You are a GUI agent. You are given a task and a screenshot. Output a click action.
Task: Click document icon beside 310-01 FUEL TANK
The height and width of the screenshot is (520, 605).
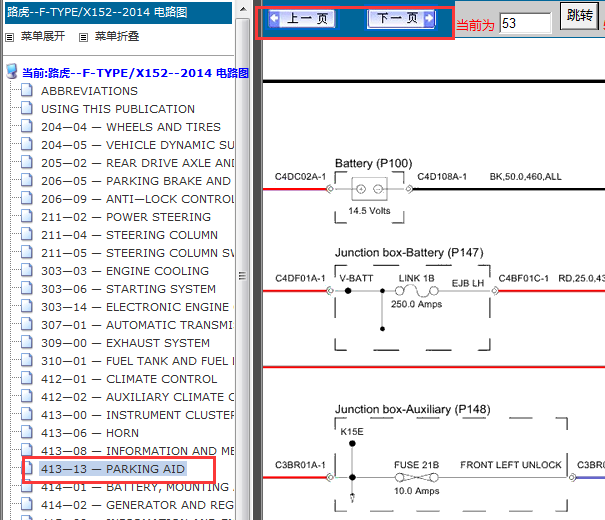[x=27, y=360]
